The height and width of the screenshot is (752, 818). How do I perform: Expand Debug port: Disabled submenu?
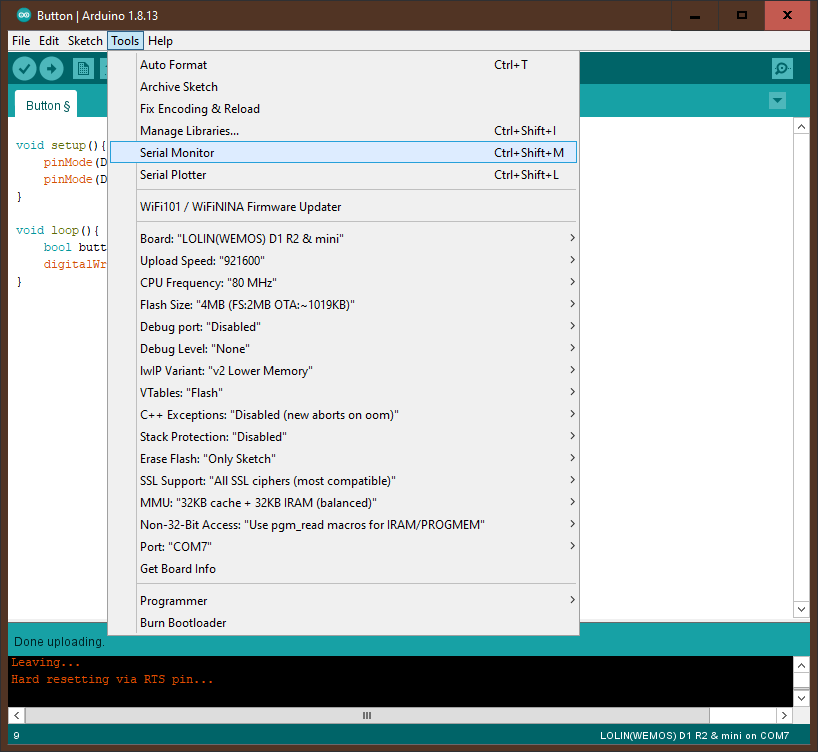(x=343, y=327)
